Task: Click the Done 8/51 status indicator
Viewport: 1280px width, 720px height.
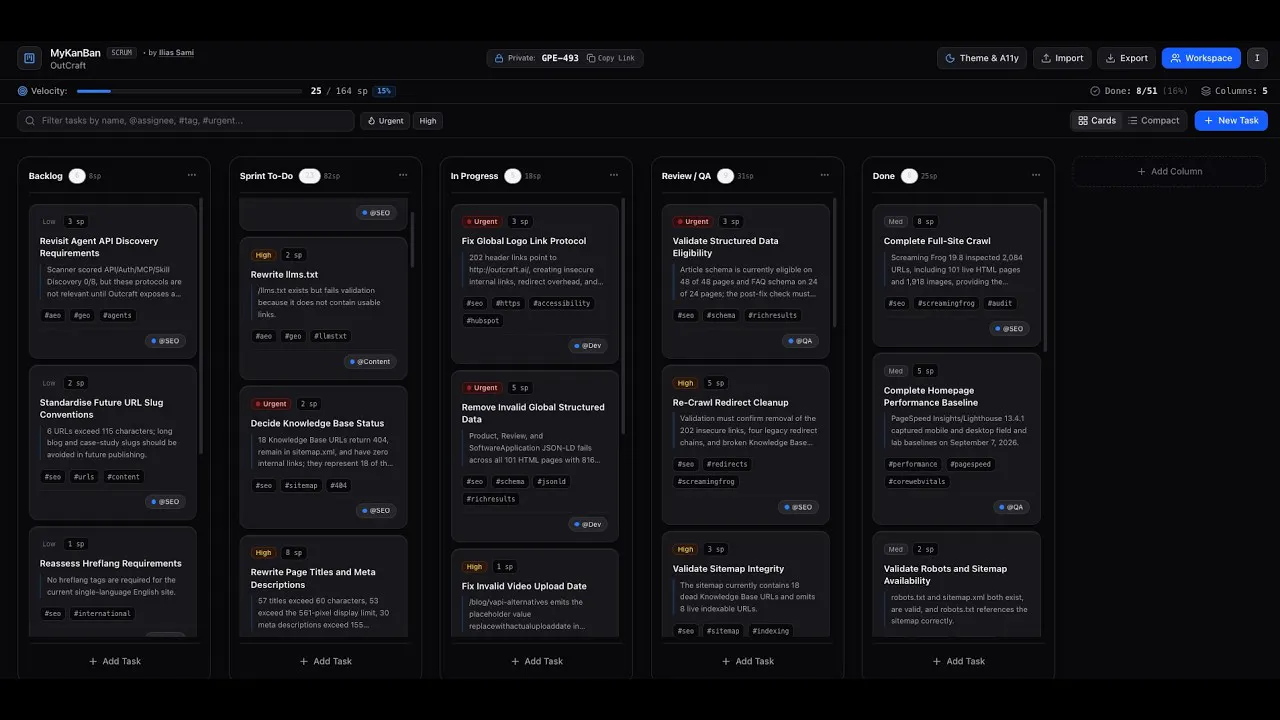Action: click(x=1138, y=91)
